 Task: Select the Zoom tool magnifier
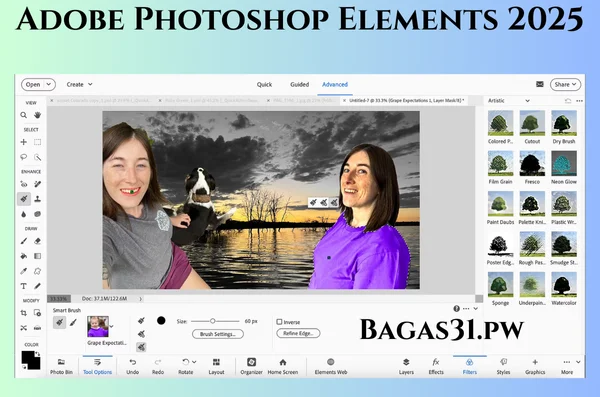coord(24,115)
